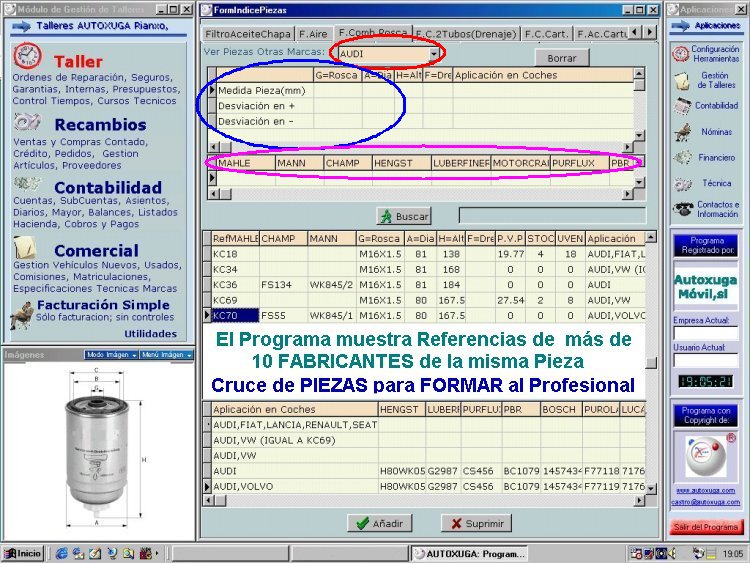Click the Gestión de Talleres icon
The image size is (750, 563).
click(x=682, y=80)
